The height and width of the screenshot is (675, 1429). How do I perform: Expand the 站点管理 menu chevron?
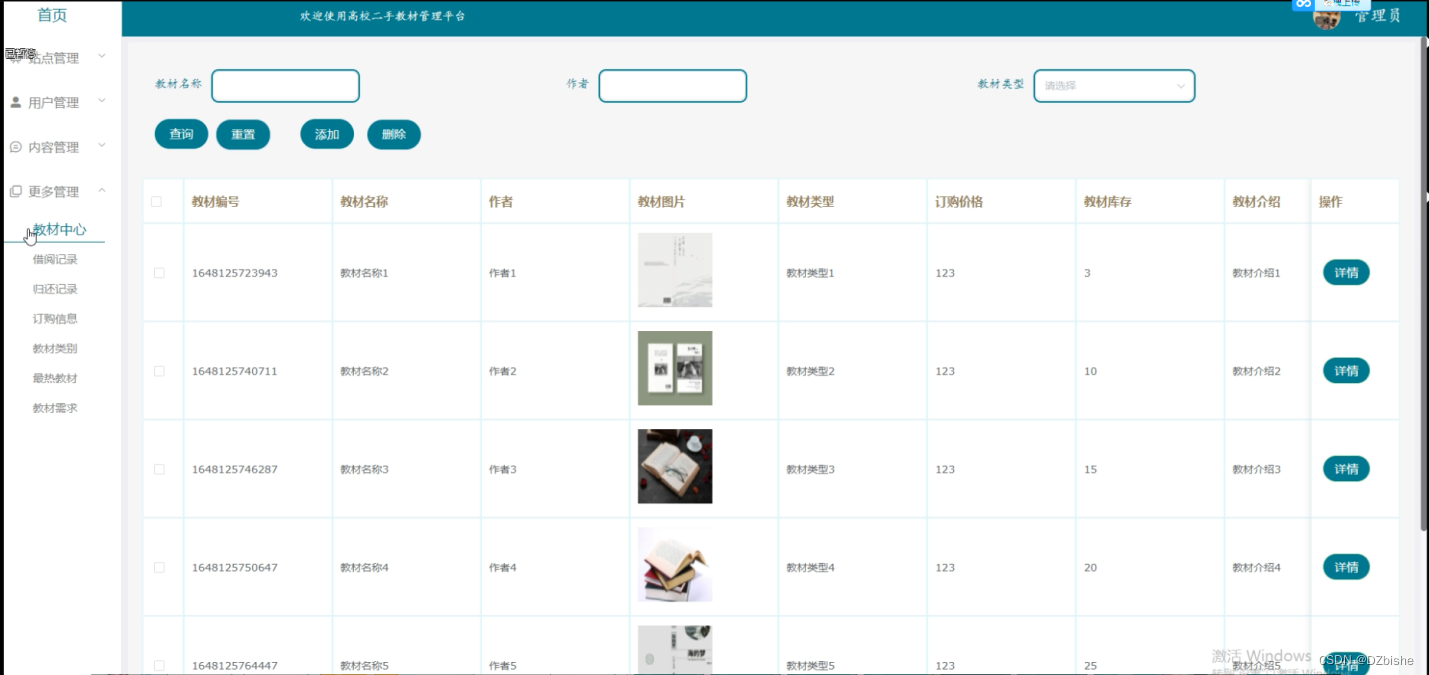pyautogui.click(x=102, y=57)
